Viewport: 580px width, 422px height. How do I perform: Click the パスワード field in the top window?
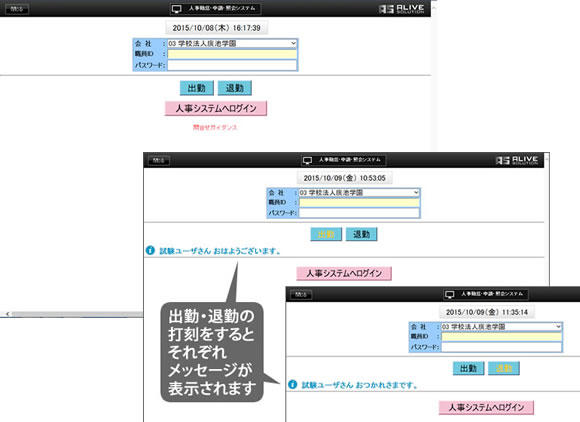click(x=232, y=65)
